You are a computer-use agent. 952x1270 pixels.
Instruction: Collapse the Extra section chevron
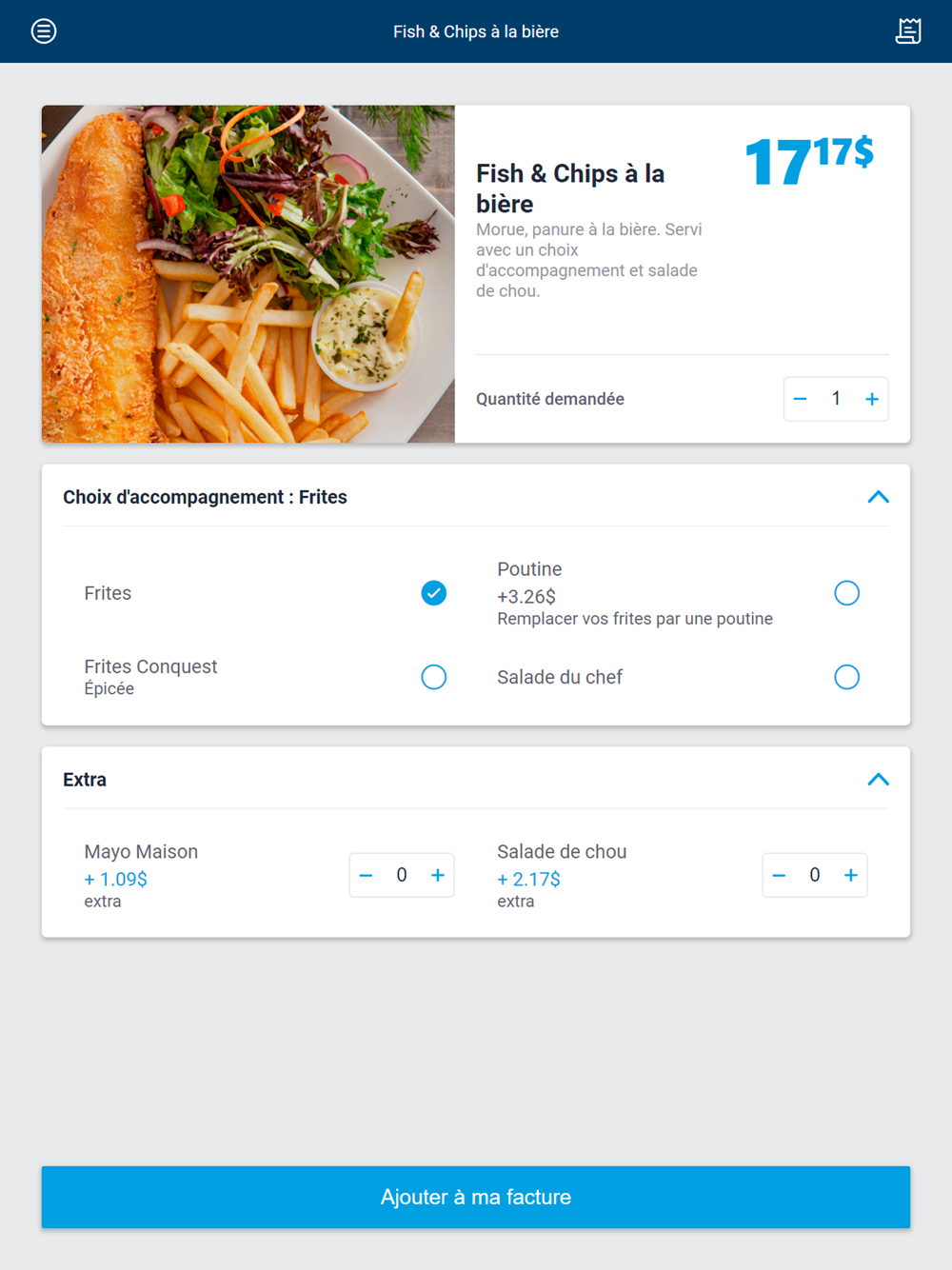tap(878, 780)
